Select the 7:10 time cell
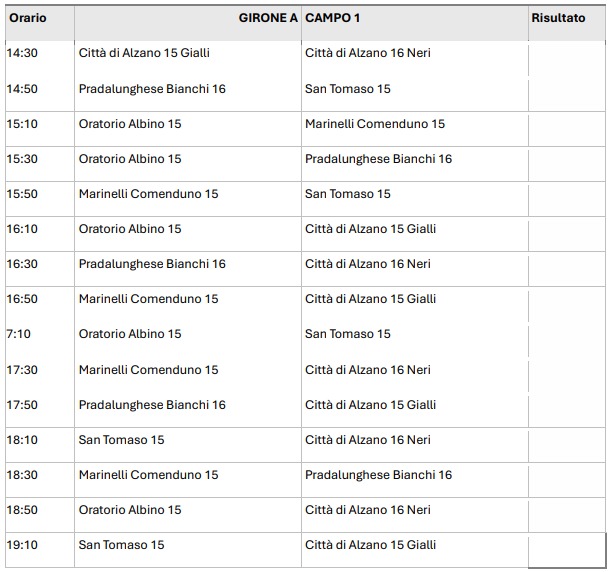Screen dimensions: 610x572 click(x=19, y=334)
